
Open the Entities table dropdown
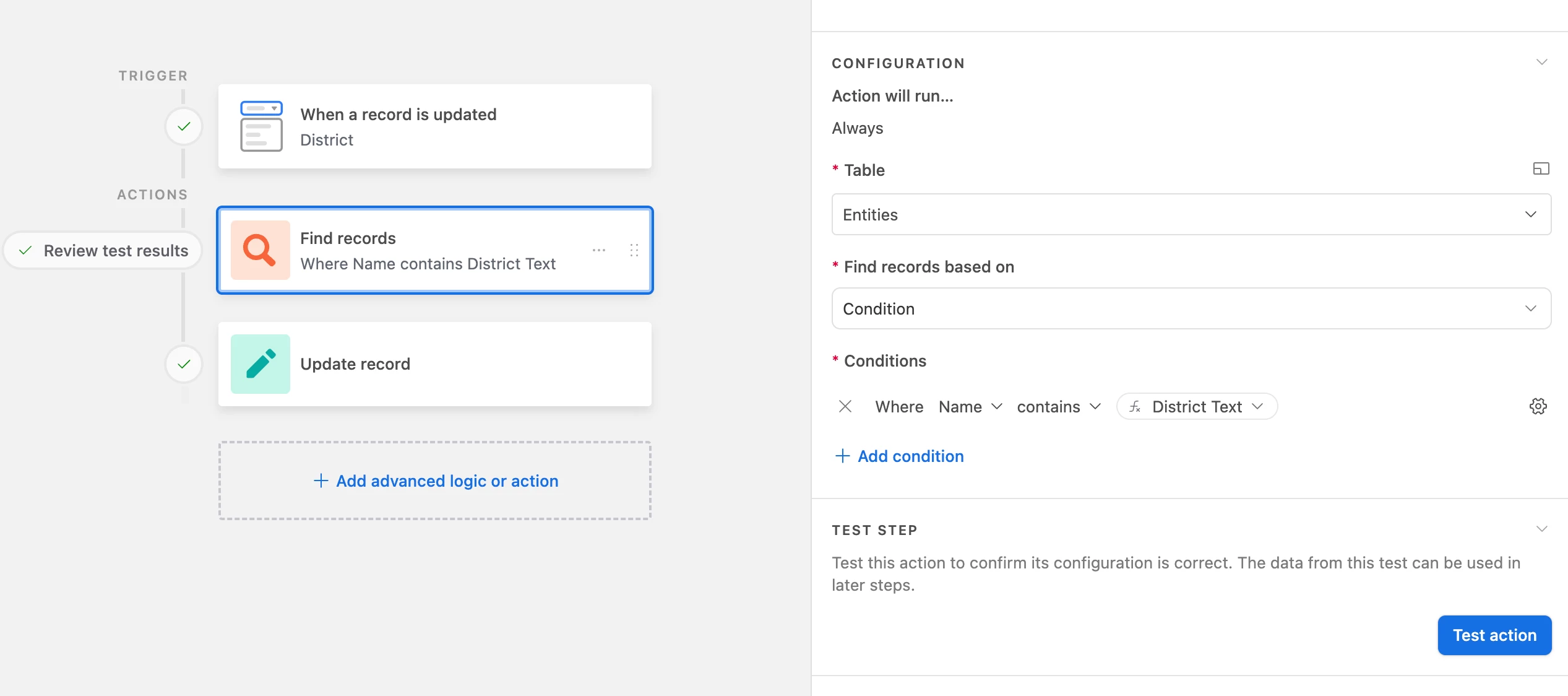pos(1191,214)
